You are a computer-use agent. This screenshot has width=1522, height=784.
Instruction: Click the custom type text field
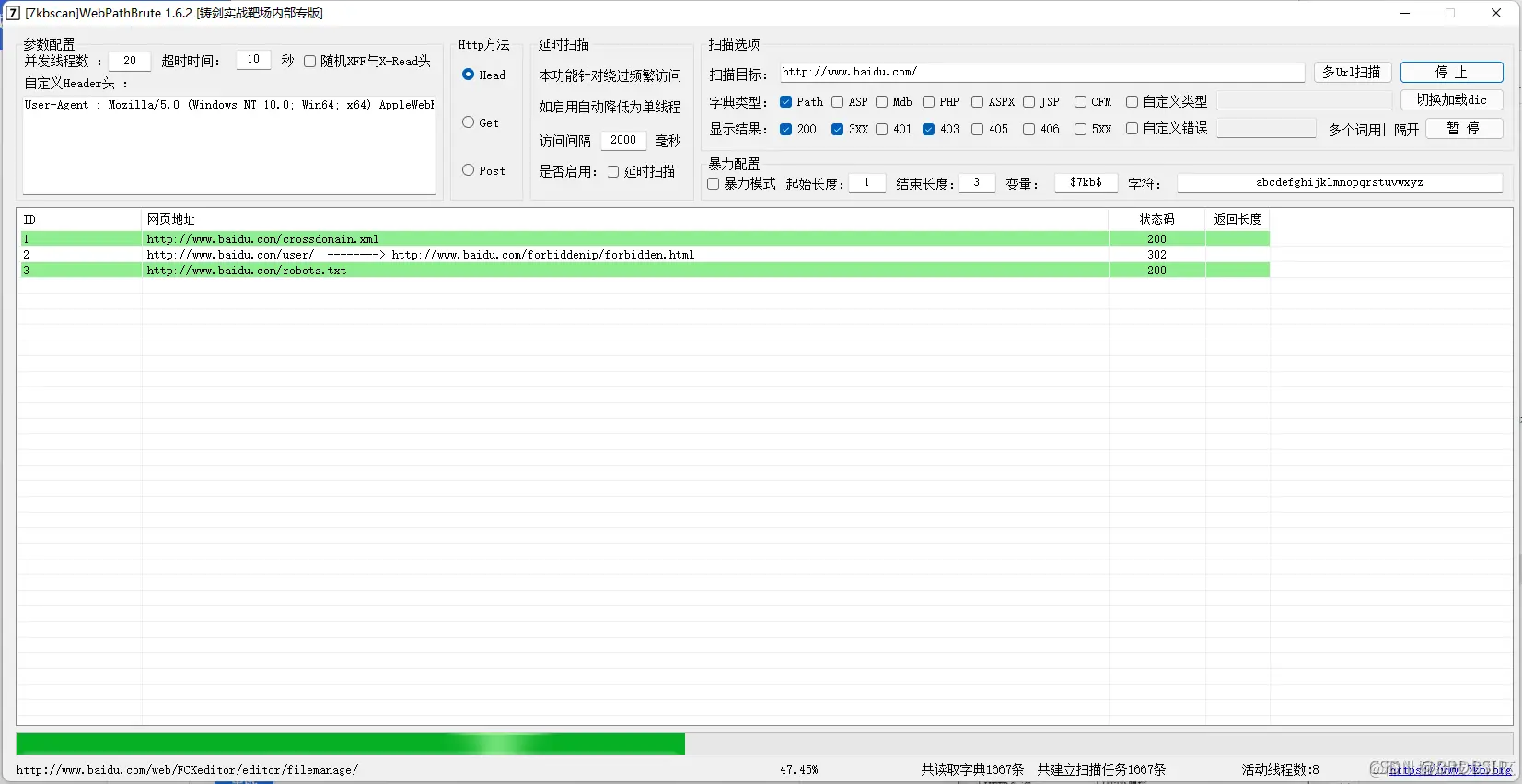pyautogui.click(x=1305, y=101)
